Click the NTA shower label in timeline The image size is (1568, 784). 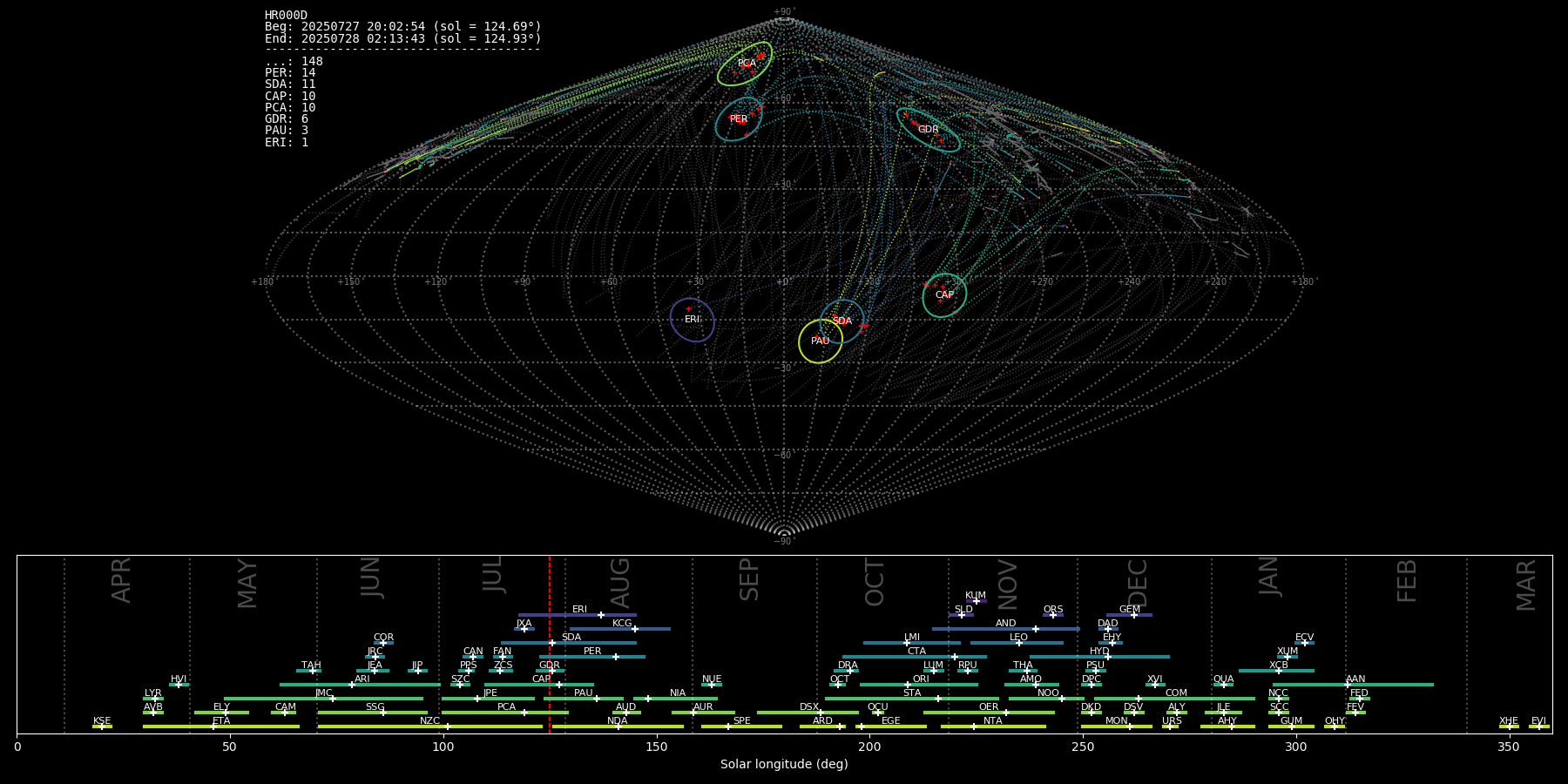[993, 721]
